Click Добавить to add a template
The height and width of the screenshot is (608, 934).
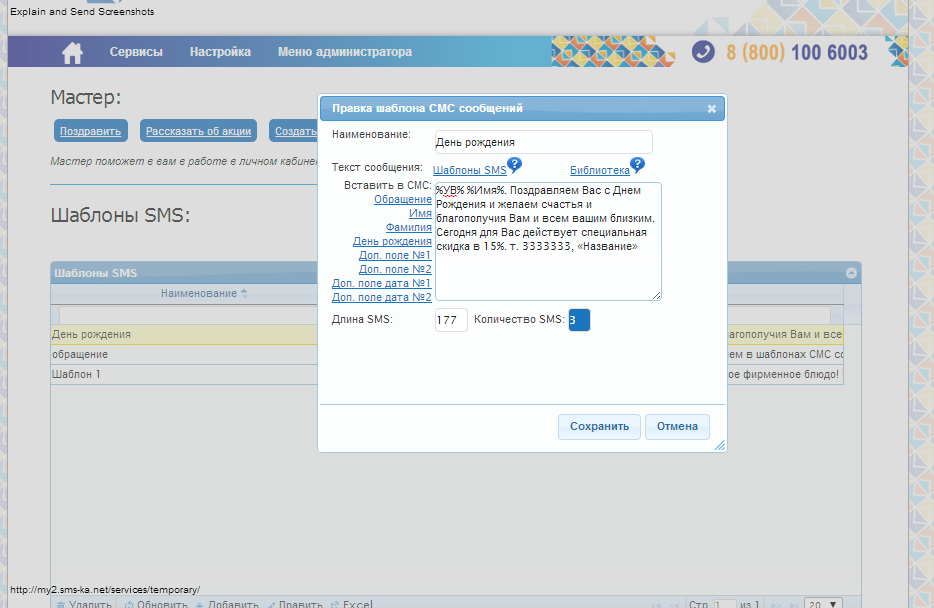[227, 604]
